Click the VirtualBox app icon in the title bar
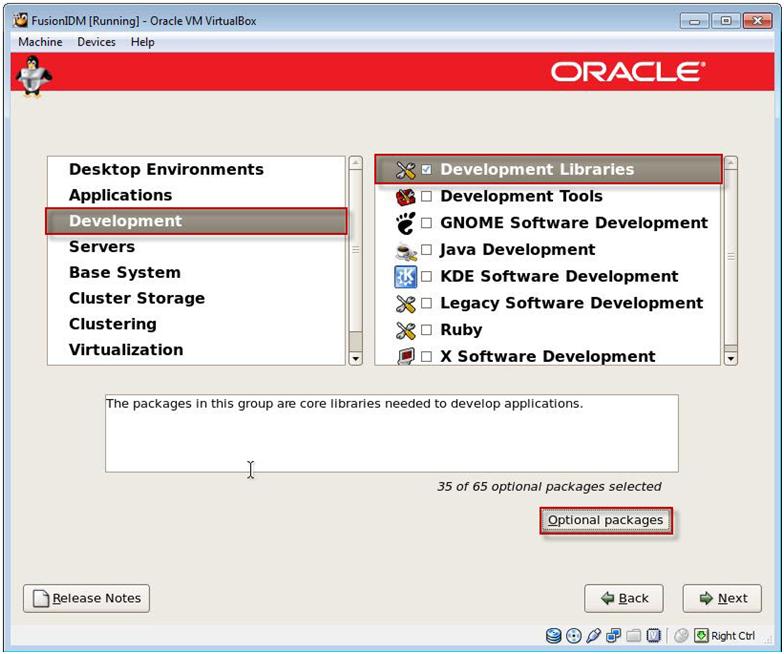The width and height of the screenshot is (784, 654). 20,20
